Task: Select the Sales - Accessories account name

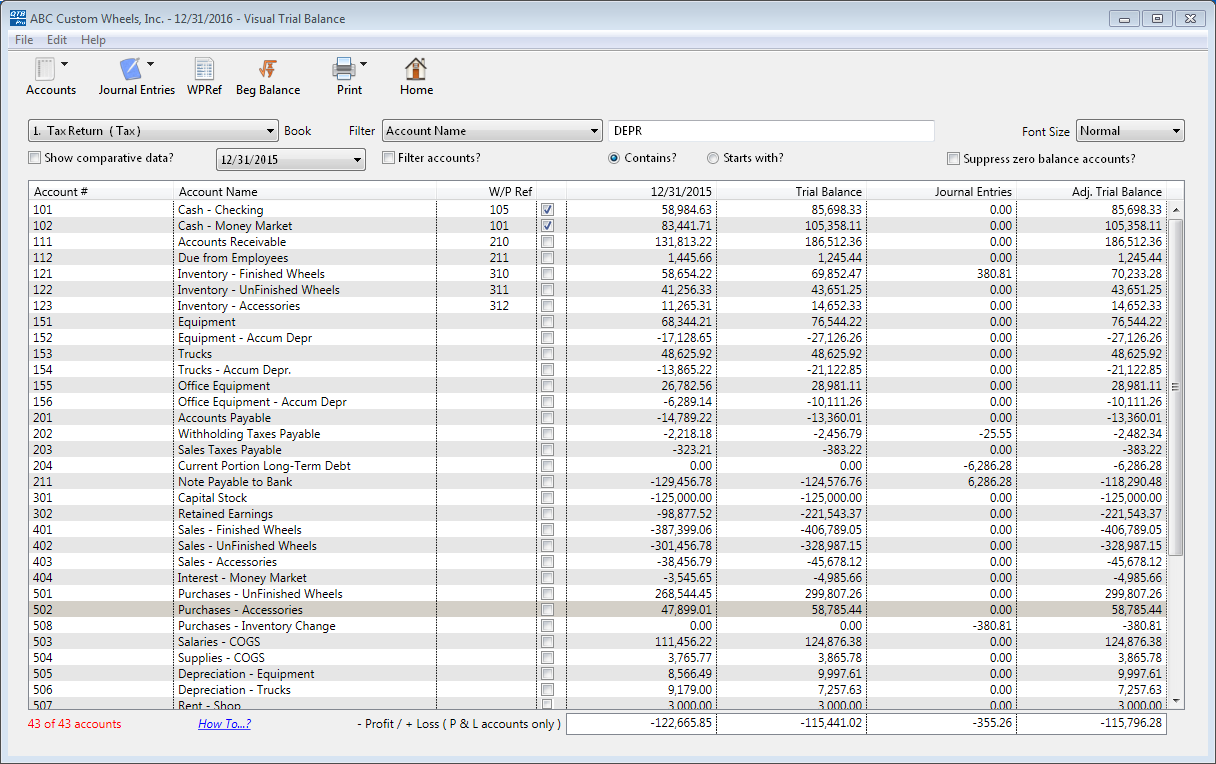Action: (x=225, y=562)
